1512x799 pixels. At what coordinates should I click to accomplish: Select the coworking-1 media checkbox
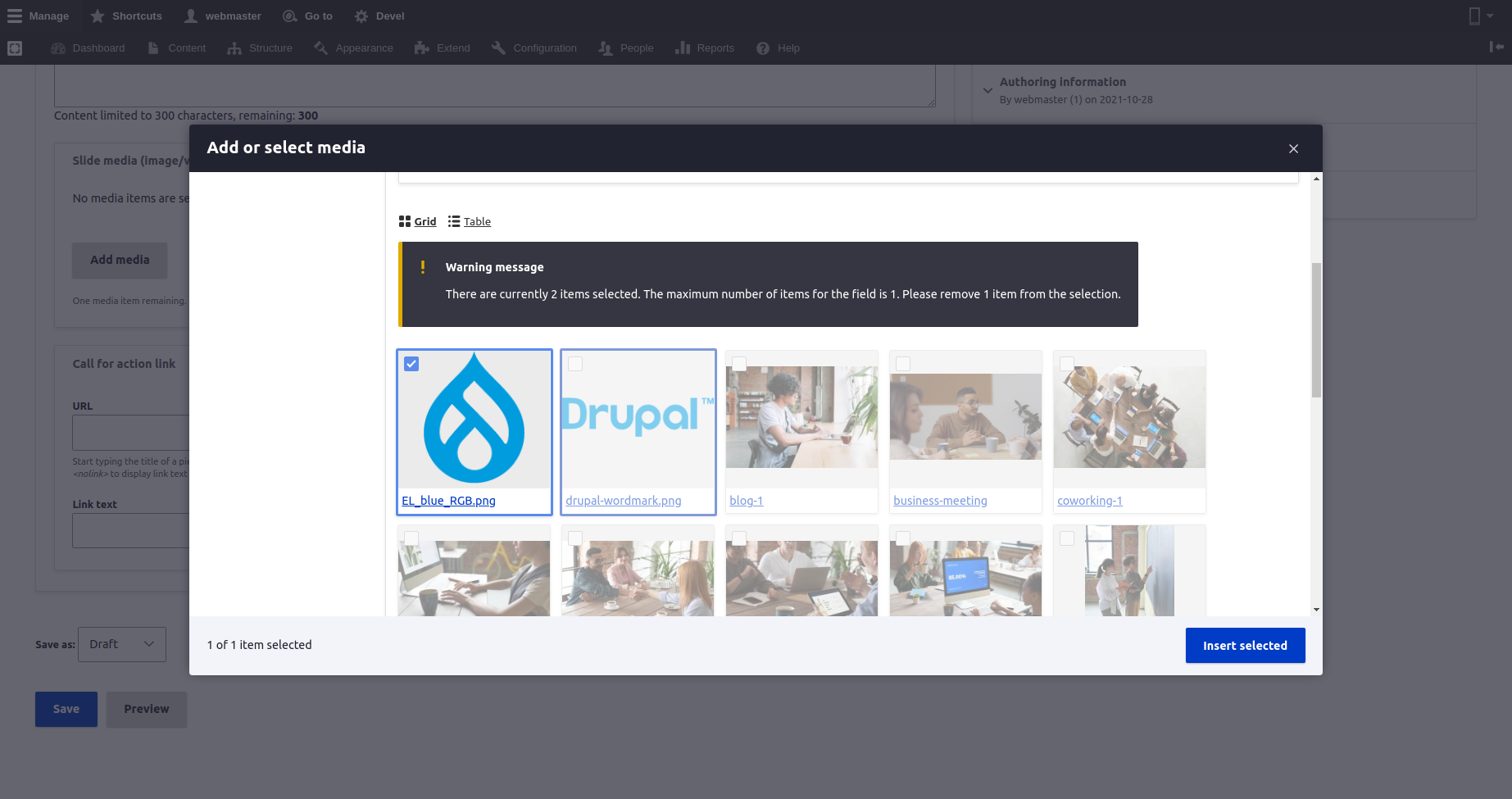click(x=1067, y=364)
